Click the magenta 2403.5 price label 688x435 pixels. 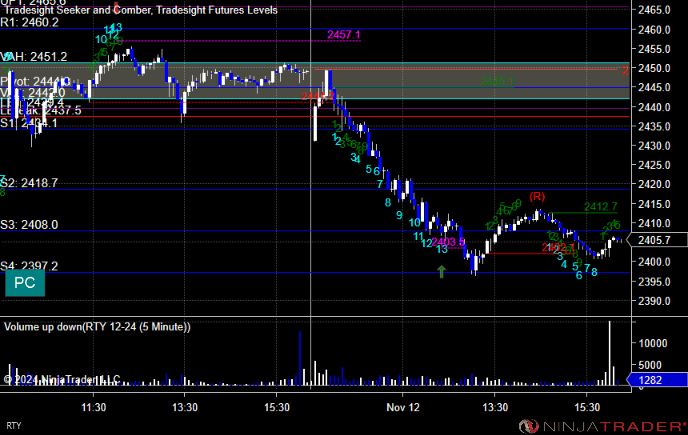click(448, 242)
